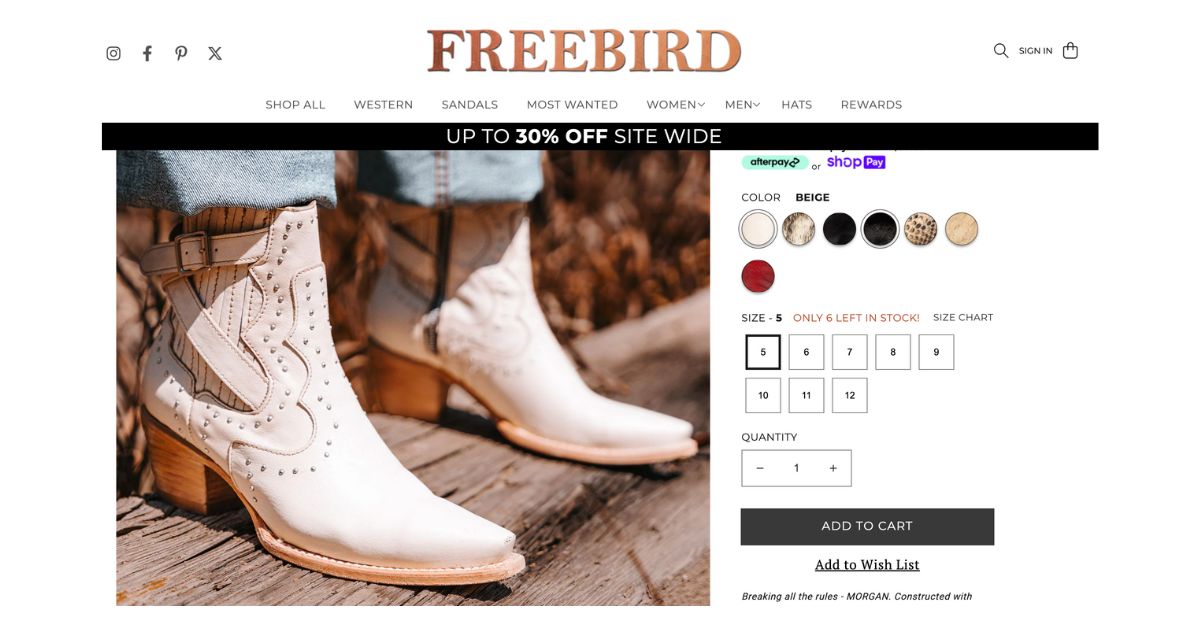This screenshot has width=1200, height=624.
Task: Click the X (Twitter) icon
Action: [x=215, y=53]
